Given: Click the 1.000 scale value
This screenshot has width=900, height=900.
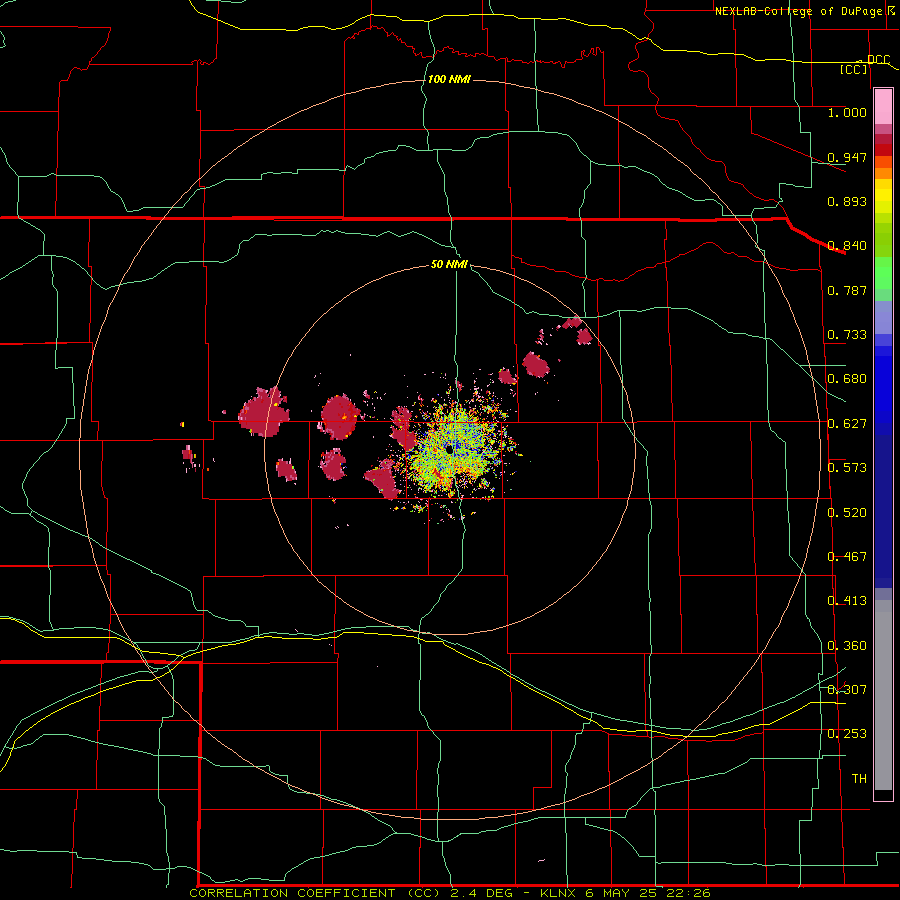Looking at the screenshot, I should 847,113.
